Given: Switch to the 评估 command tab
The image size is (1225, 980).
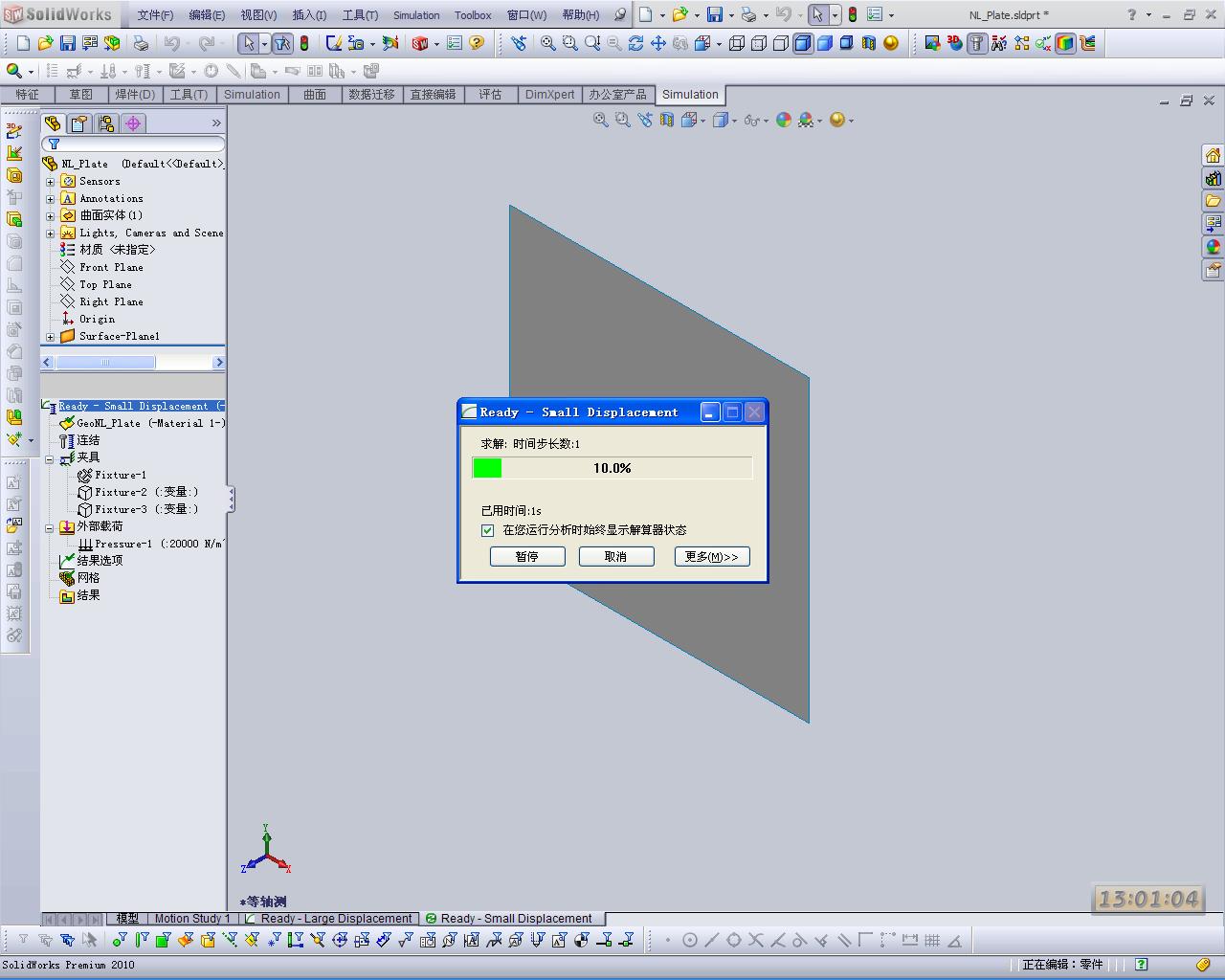Looking at the screenshot, I should tap(490, 95).
